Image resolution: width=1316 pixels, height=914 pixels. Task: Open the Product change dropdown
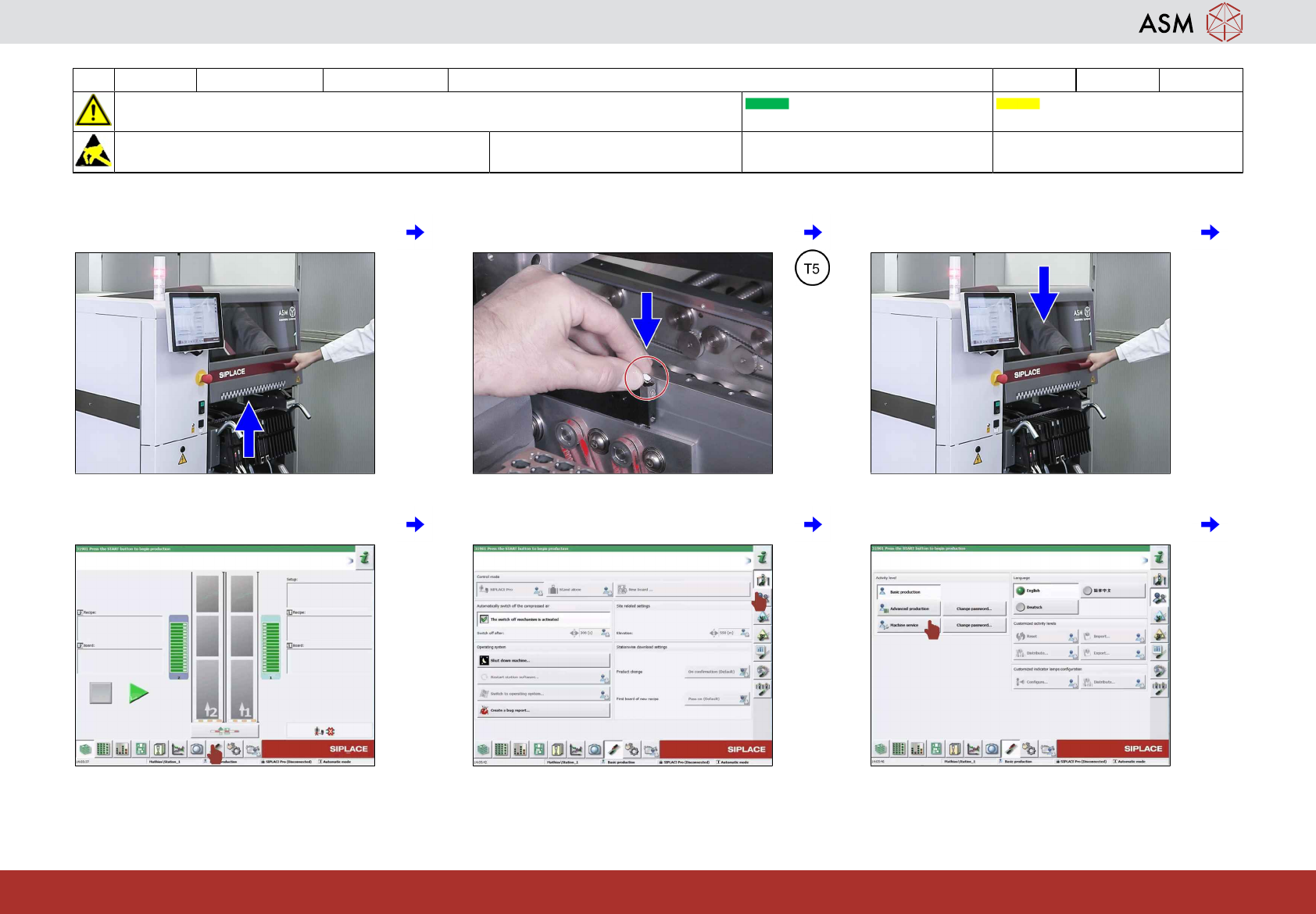coord(717,672)
